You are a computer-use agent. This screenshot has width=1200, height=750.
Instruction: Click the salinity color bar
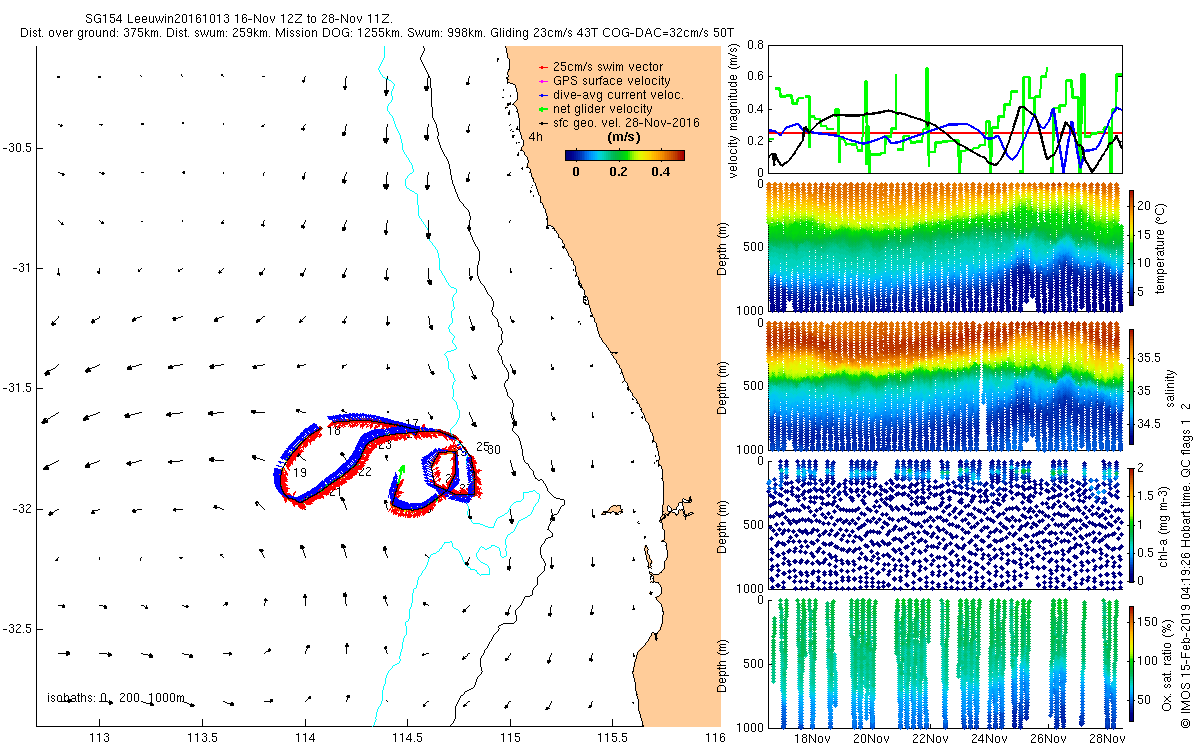1132,388
